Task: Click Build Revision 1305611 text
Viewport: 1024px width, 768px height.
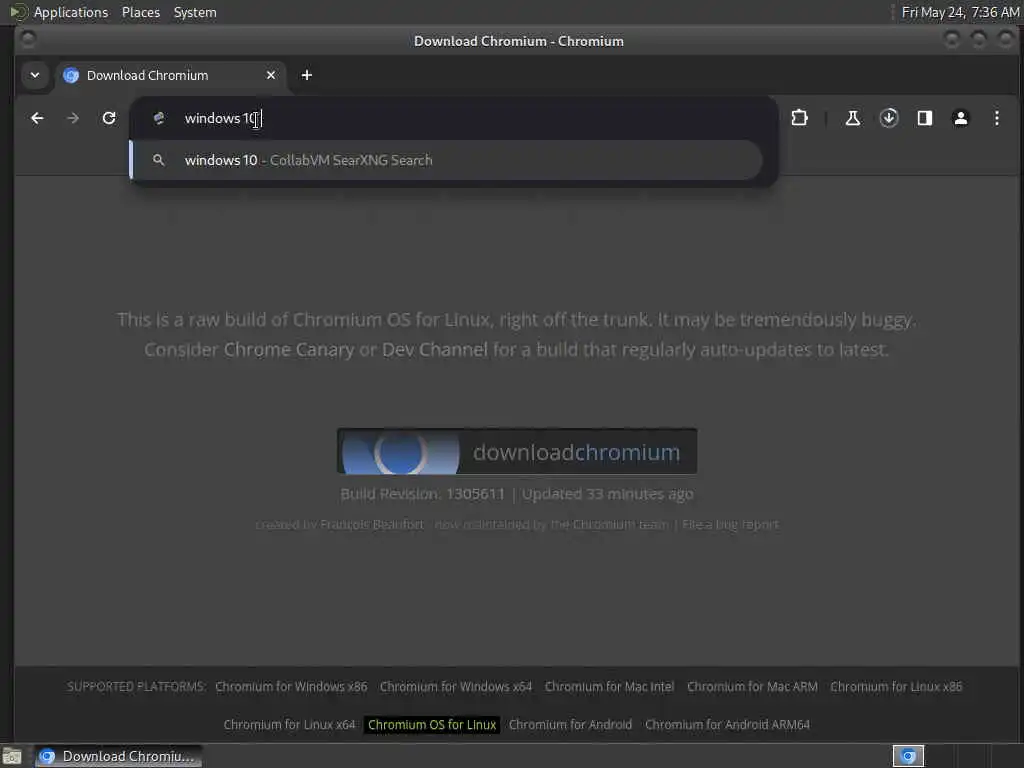Action: (x=423, y=494)
